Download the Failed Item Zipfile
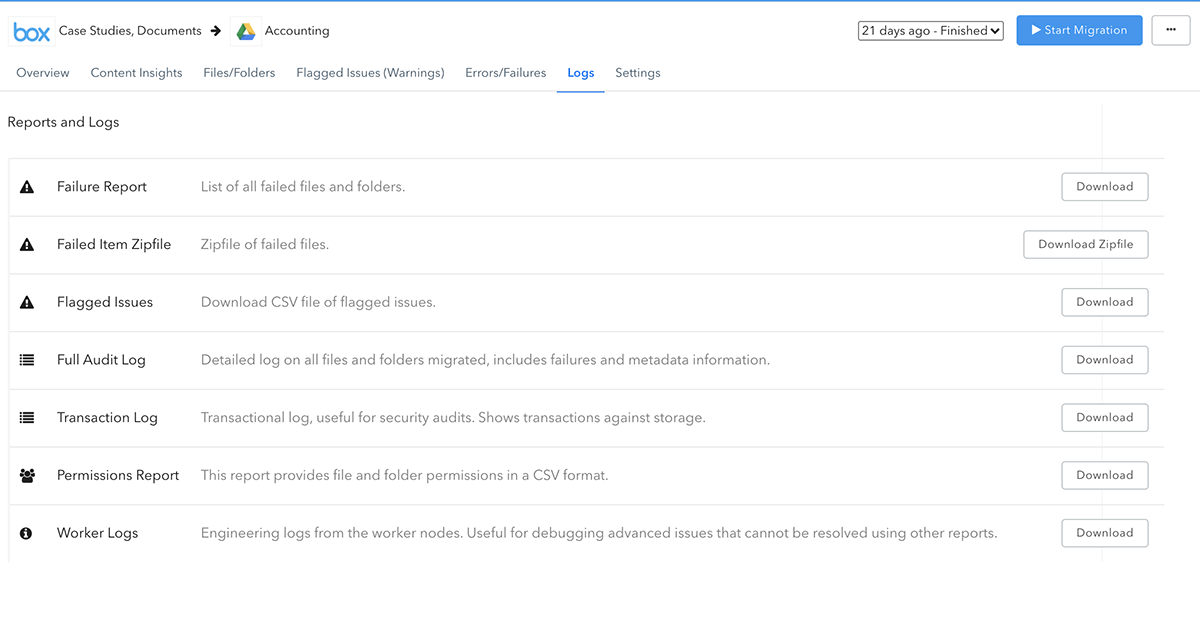 pos(1085,244)
